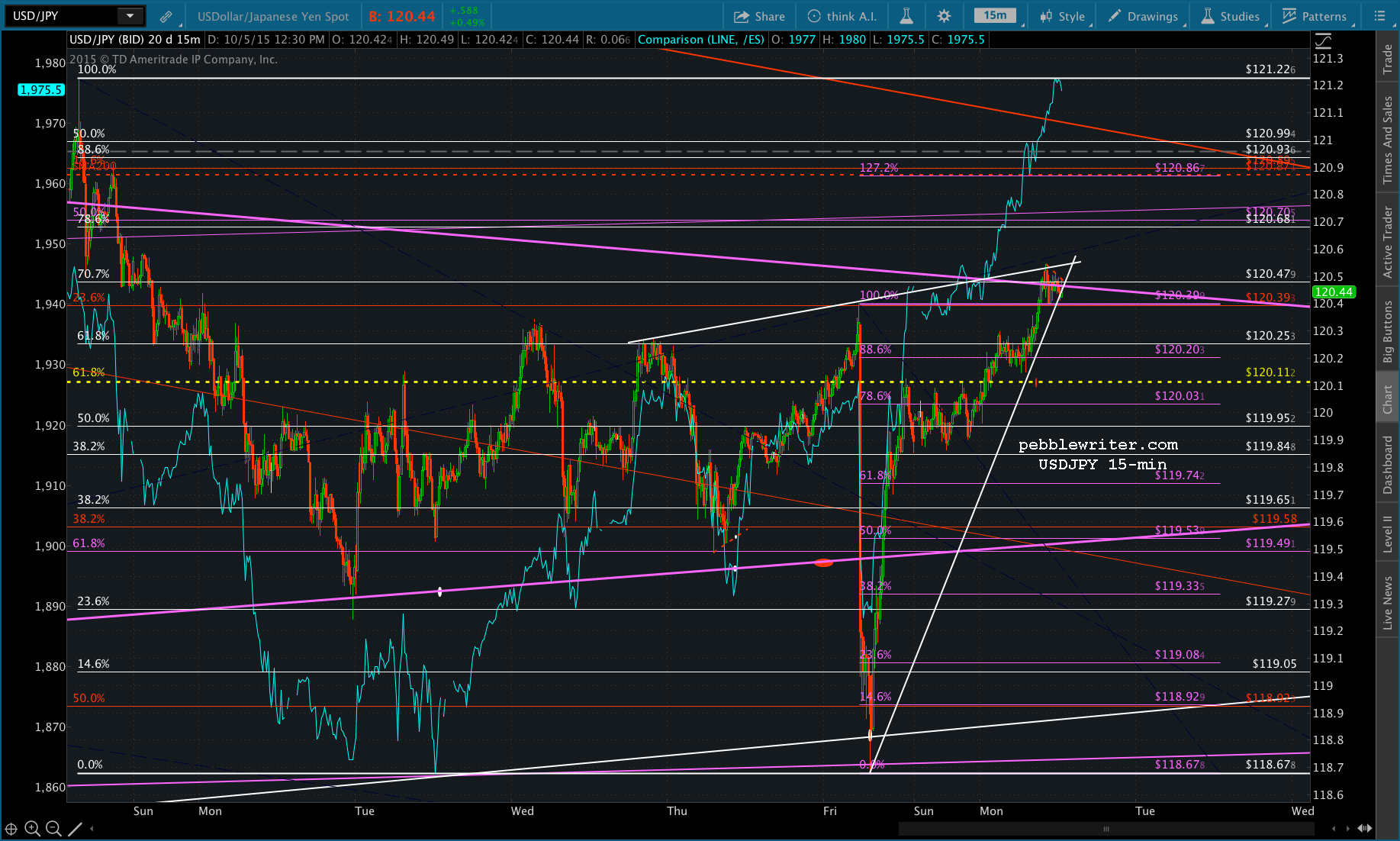This screenshot has width=1400, height=841.
Task: Open think A.I. tool
Action: coord(842,16)
